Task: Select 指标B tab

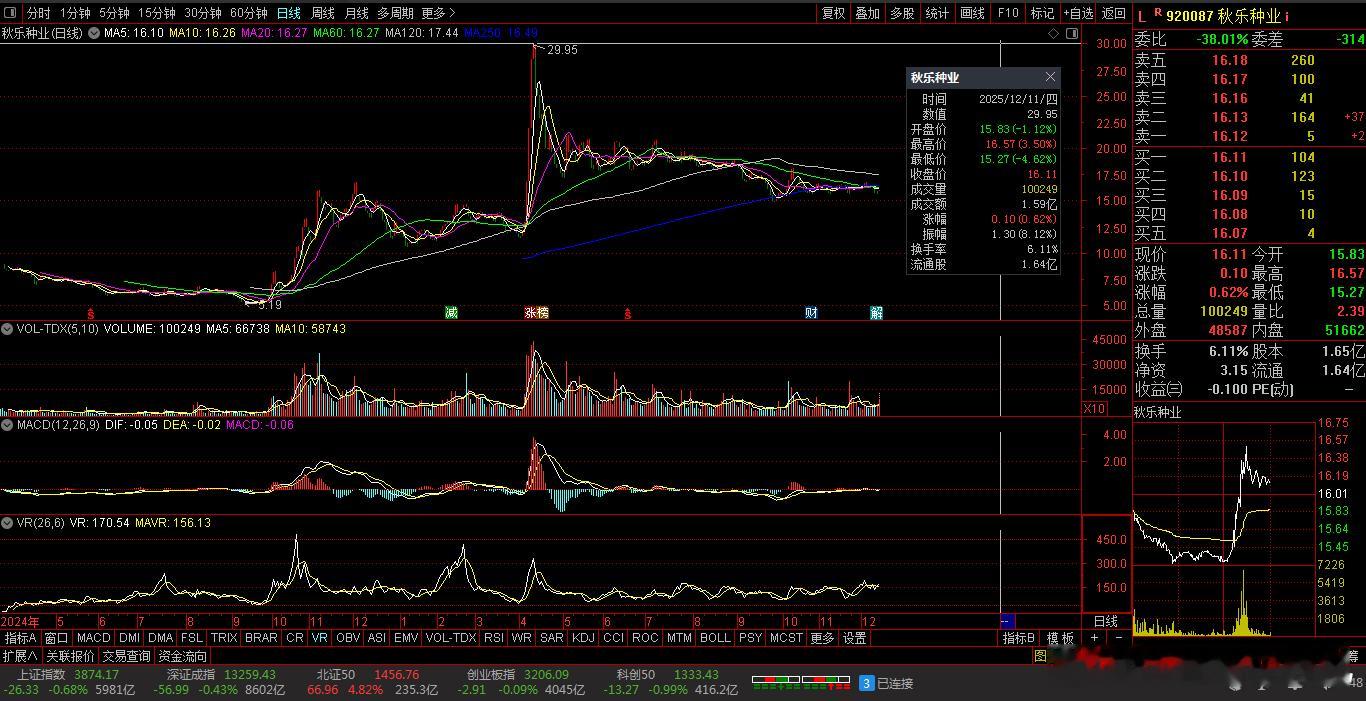Action: [1019, 638]
